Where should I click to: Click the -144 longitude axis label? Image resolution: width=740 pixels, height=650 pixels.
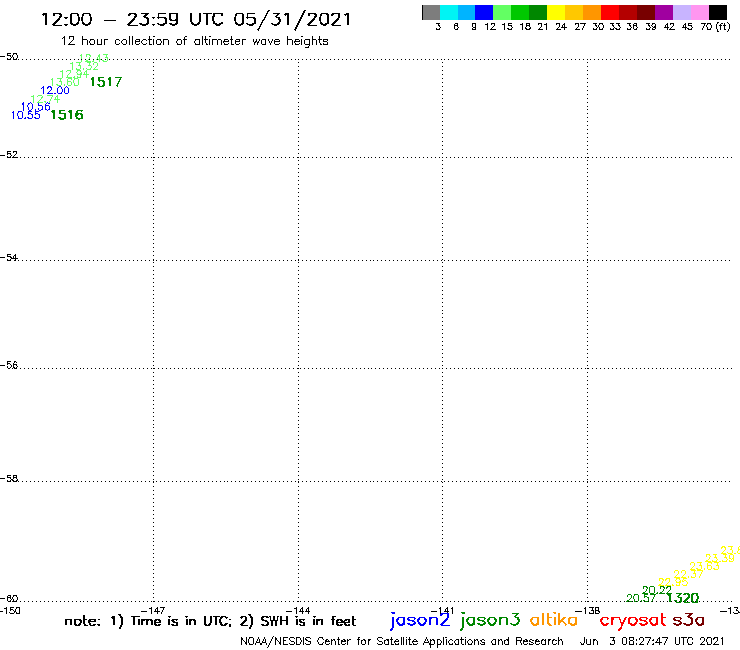tap(298, 611)
